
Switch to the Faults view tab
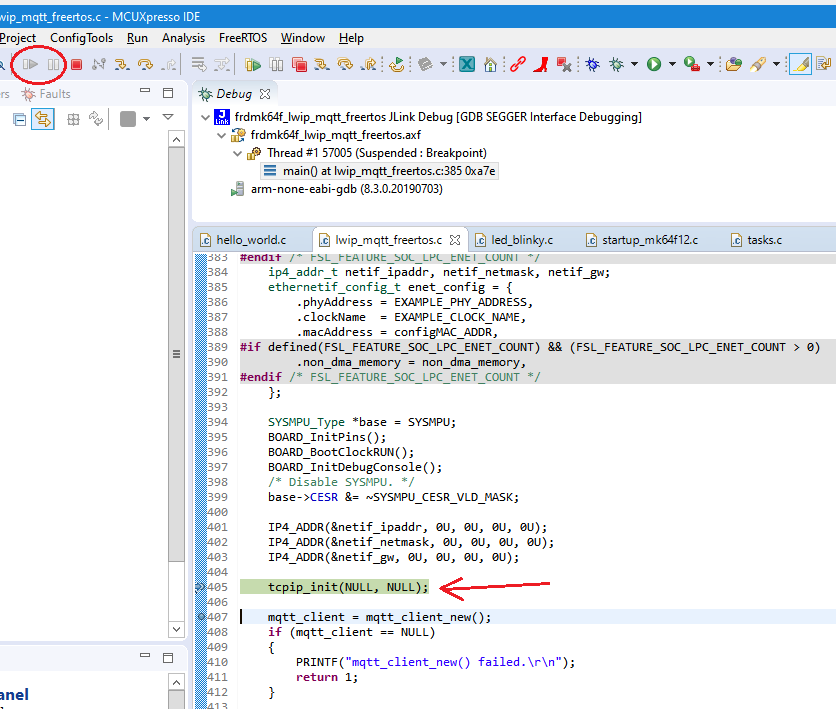pos(46,94)
